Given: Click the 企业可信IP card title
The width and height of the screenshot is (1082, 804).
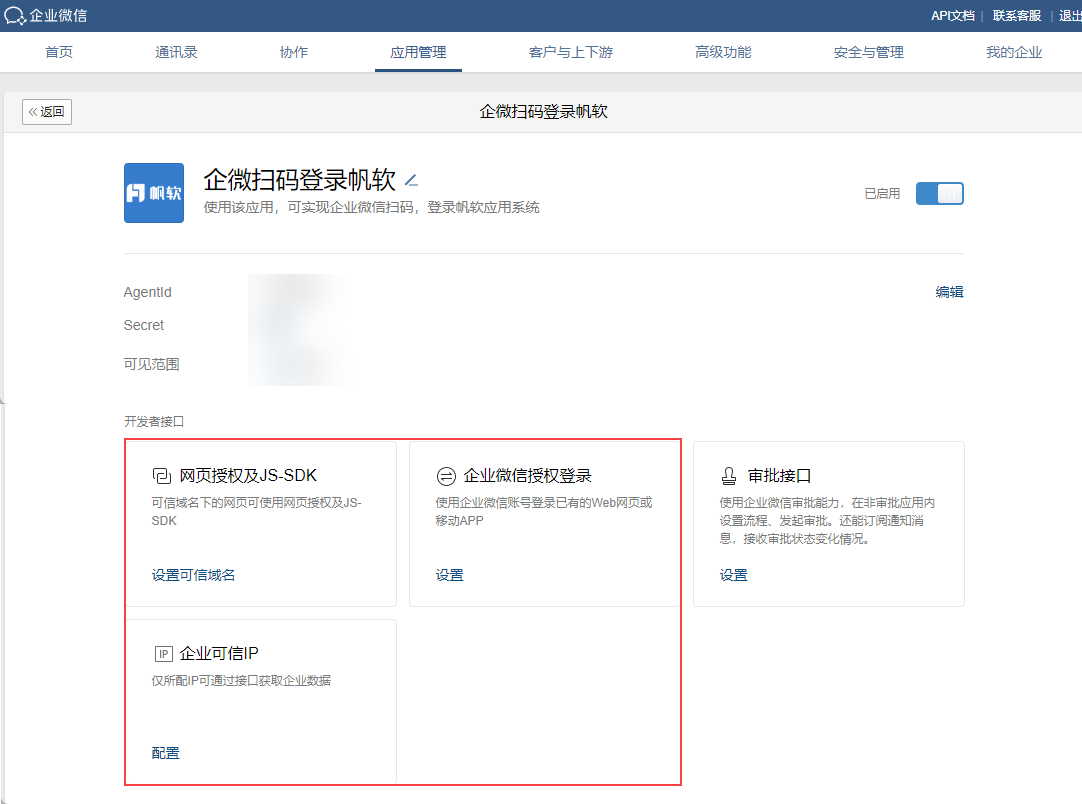Looking at the screenshot, I should 219,653.
